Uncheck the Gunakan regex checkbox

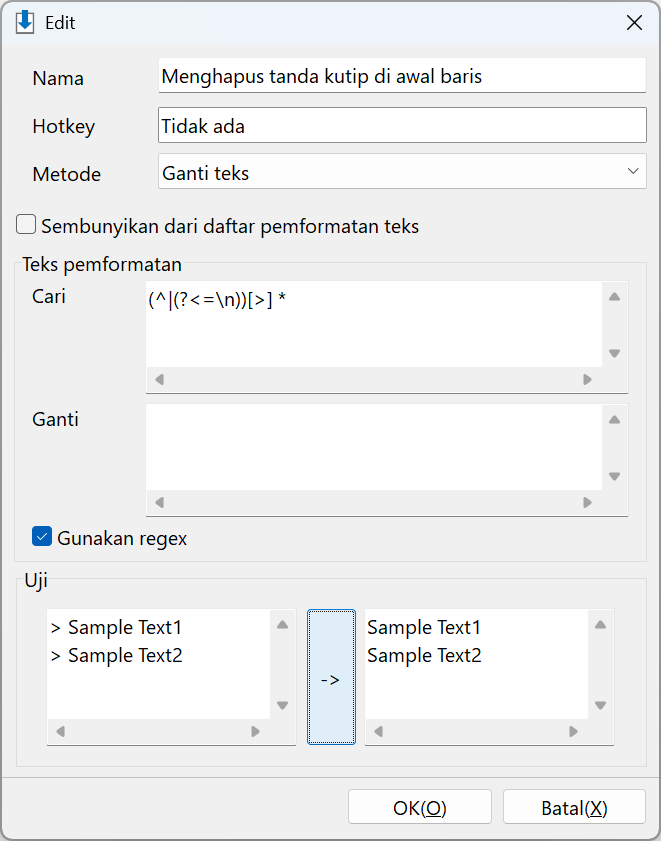[42, 536]
